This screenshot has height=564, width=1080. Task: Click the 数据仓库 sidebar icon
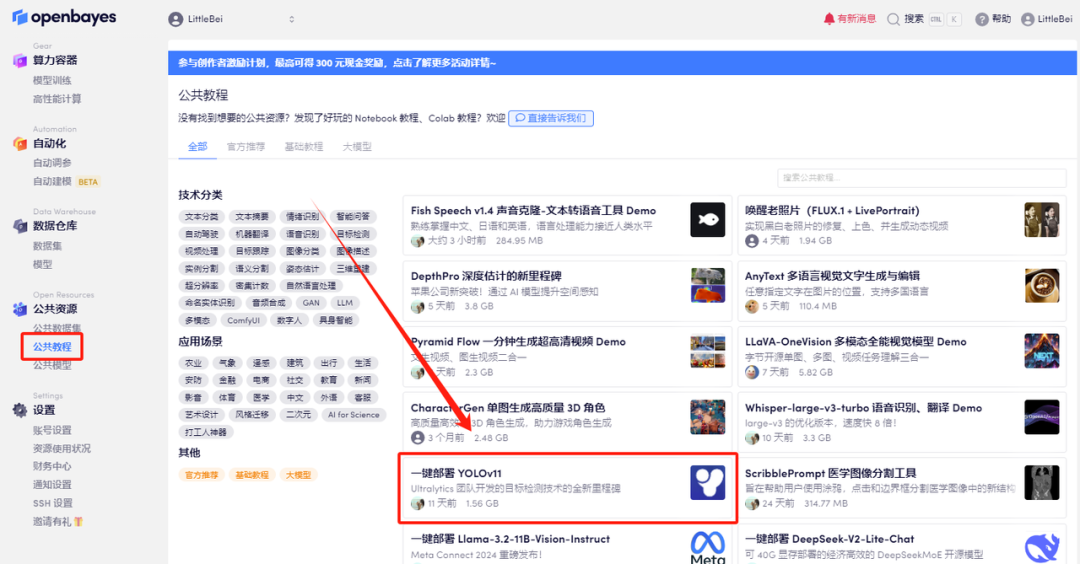click(x=20, y=226)
